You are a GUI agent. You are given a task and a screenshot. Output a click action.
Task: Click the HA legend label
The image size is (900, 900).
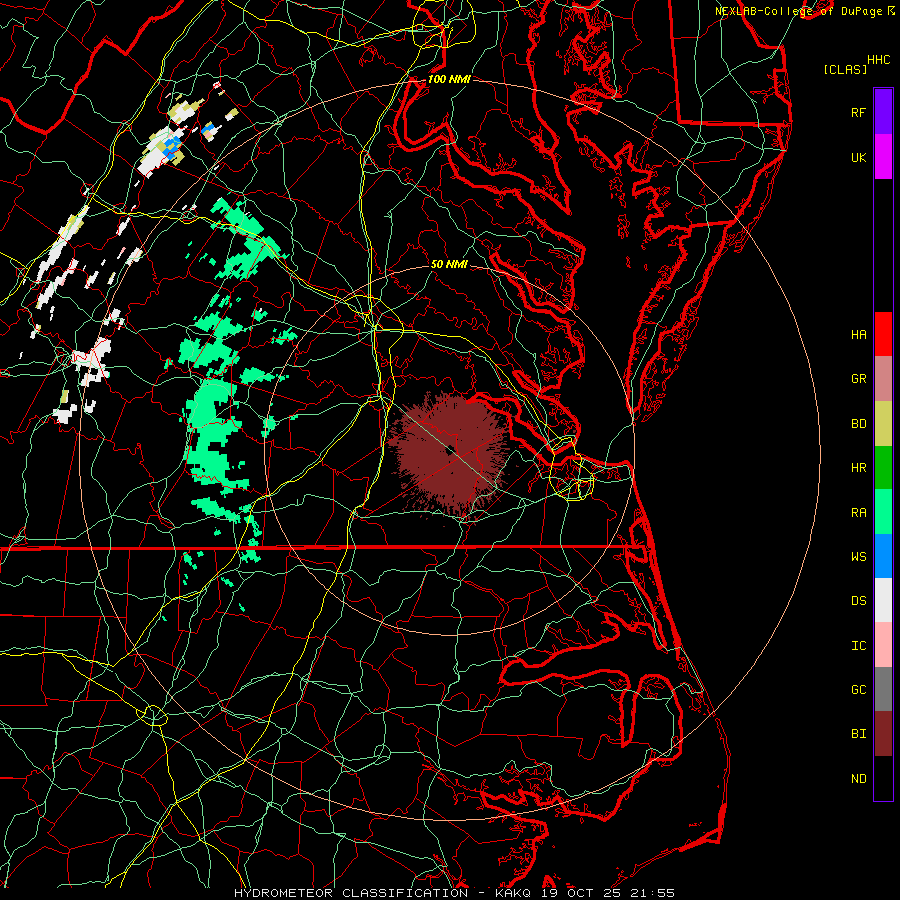pyautogui.click(x=858, y=335)
